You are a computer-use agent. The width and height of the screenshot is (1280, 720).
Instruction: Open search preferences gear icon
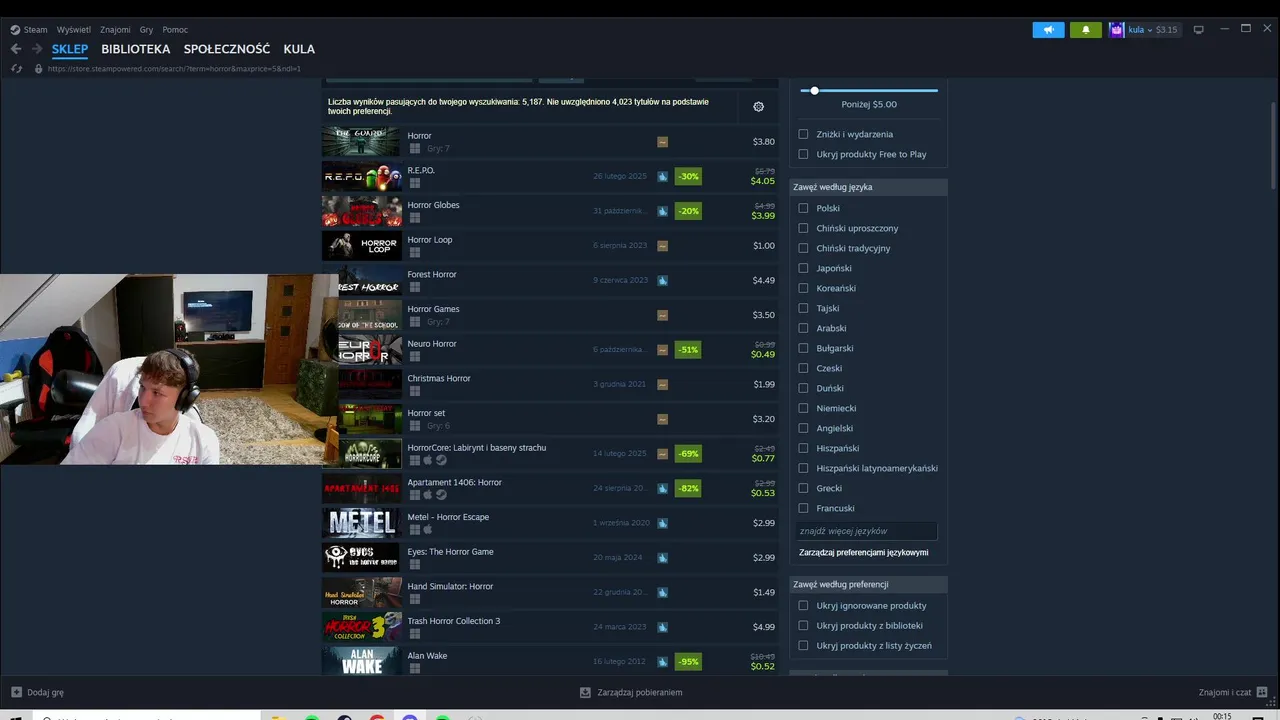758,107
